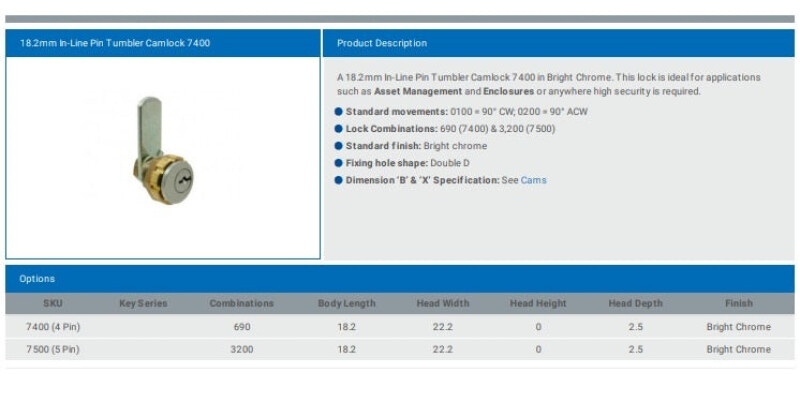Click the Body Length column header

click(346, 303)
